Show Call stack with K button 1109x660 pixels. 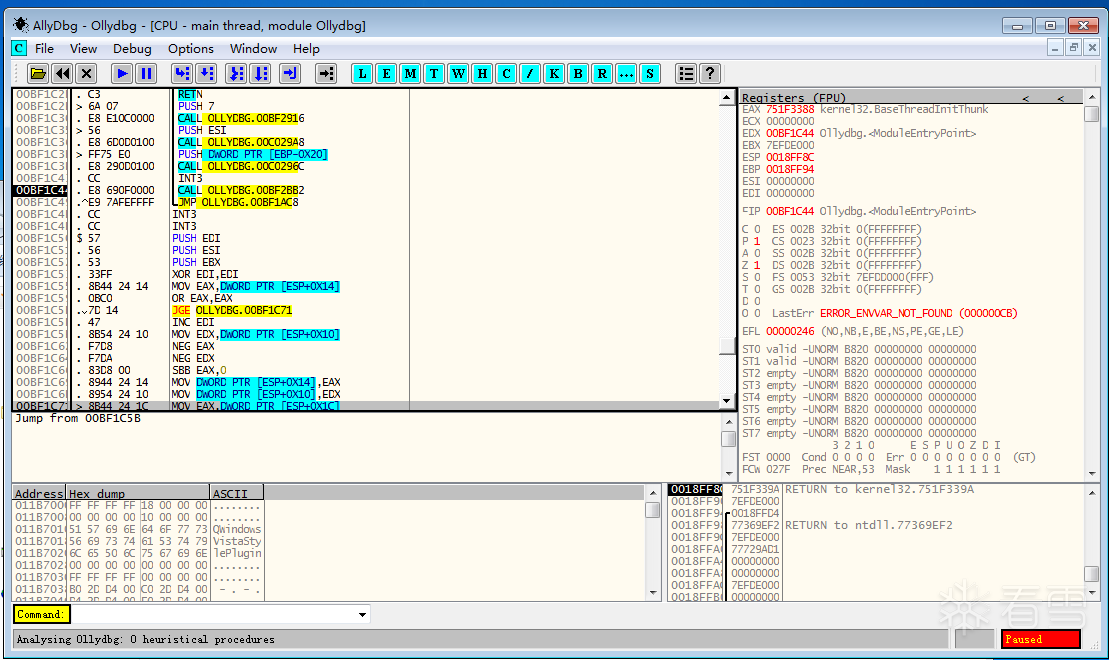click(554, 74)
